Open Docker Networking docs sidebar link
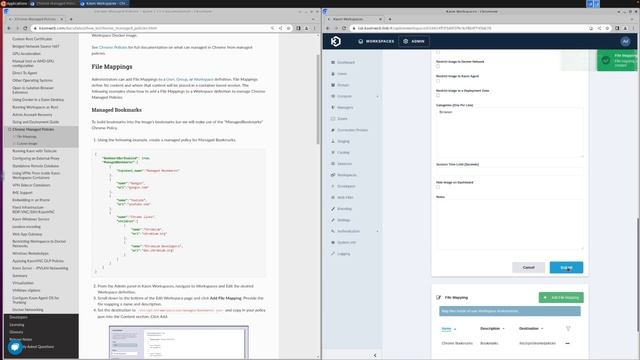This screenshot has width=640, height=360. point(28,310)
